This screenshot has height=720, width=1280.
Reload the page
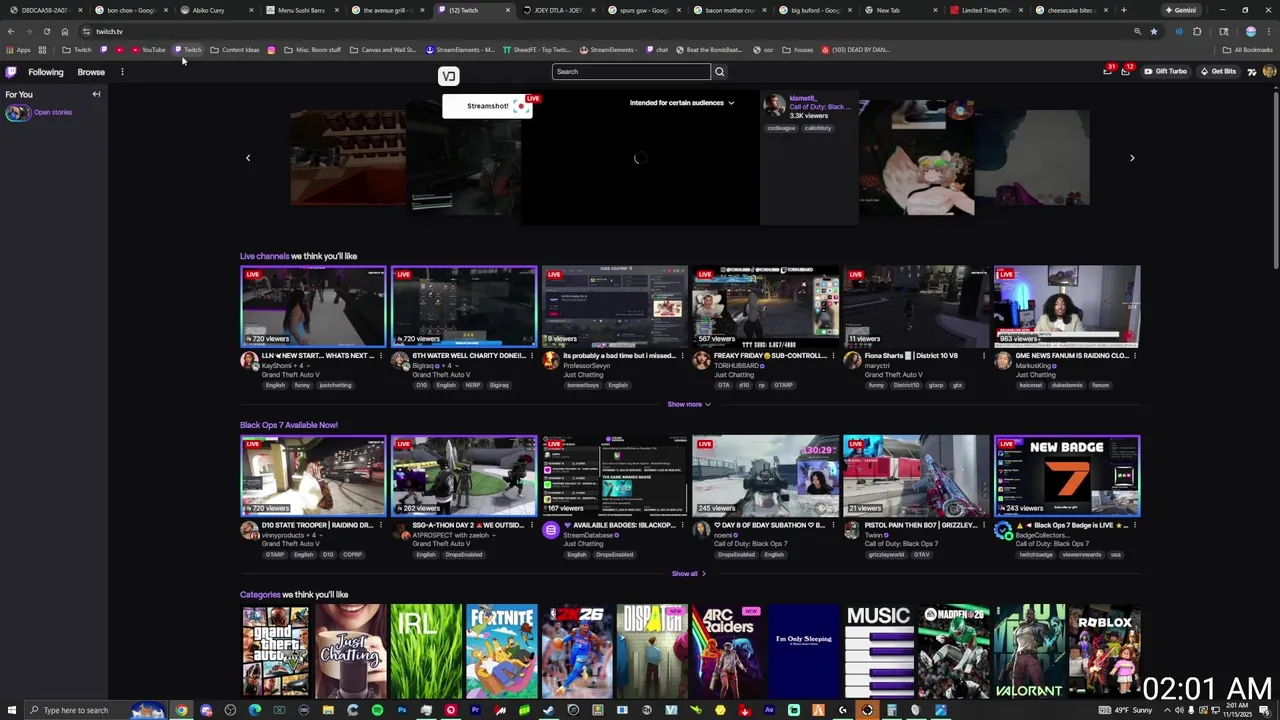point(46,31)
